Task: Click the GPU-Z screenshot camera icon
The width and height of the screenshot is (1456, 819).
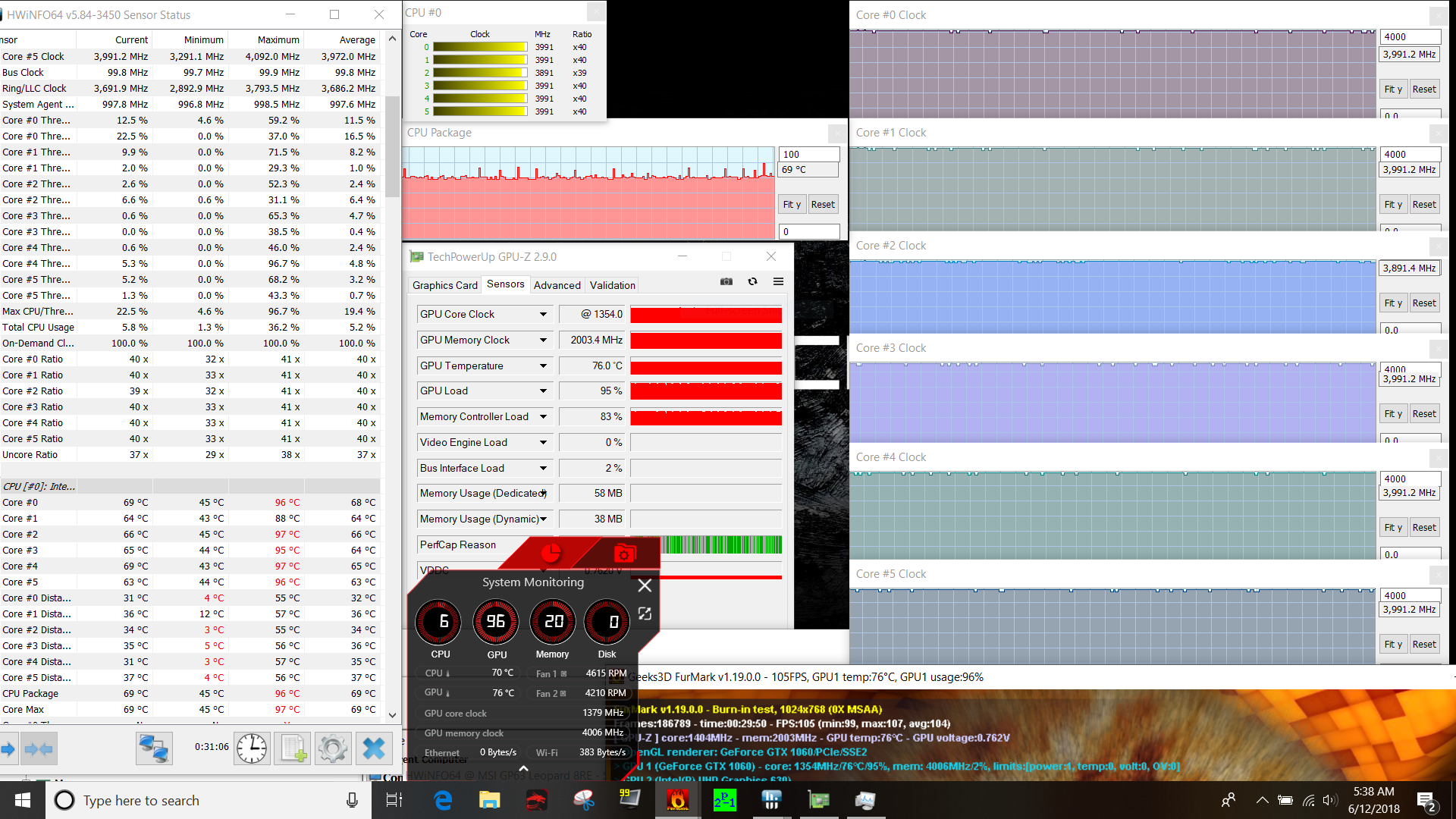Action: click(x=726, y=281)
